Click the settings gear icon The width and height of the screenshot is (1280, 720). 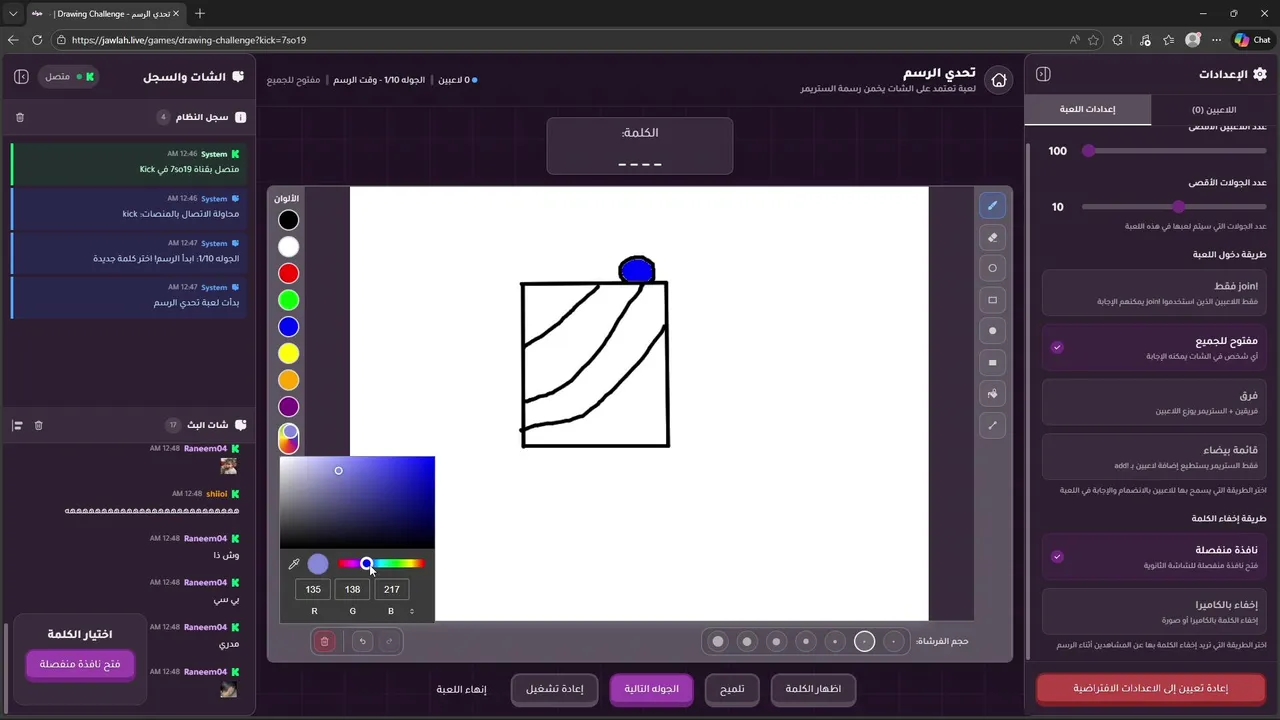tap(1259, 74)
